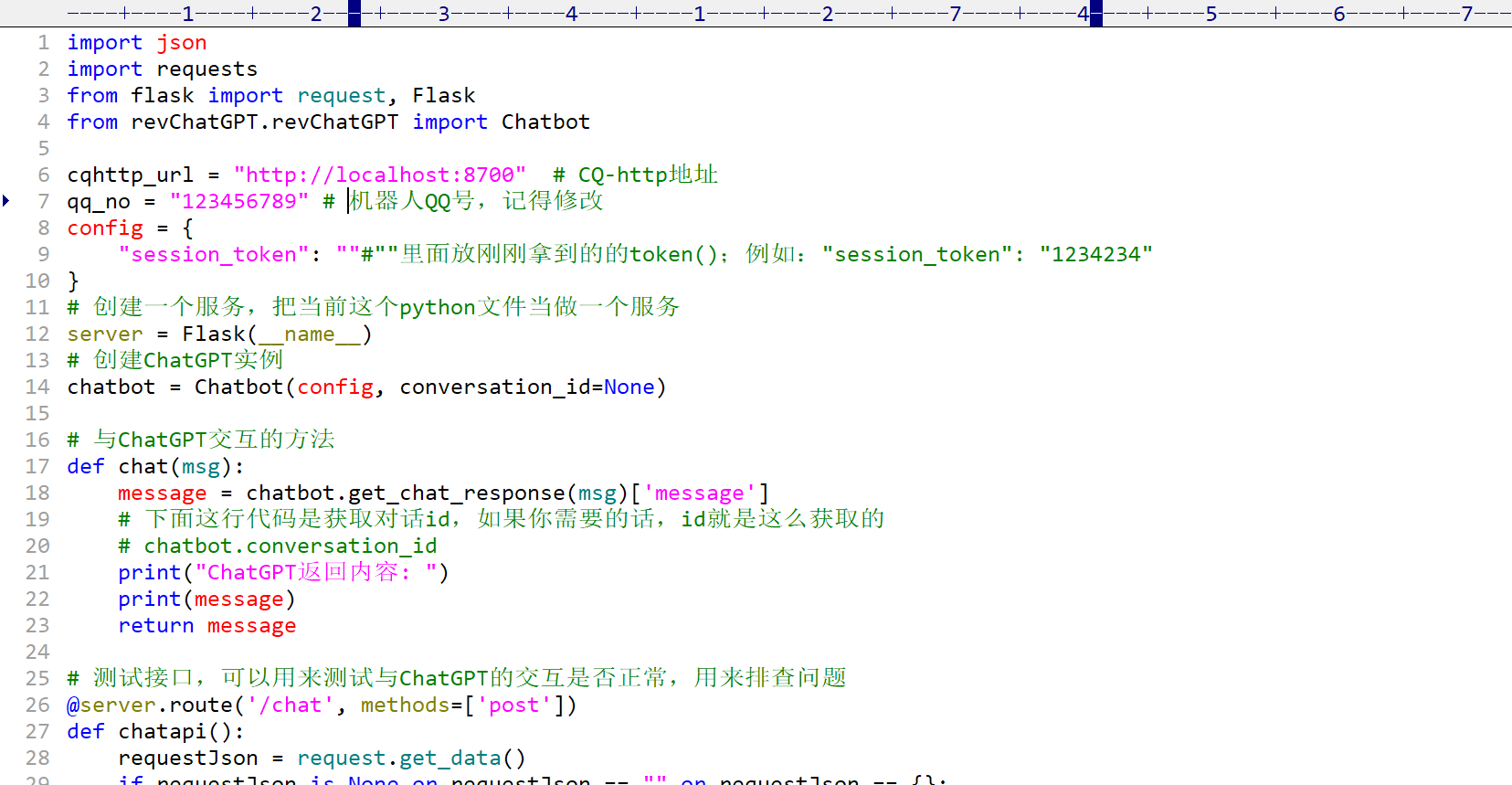Click "conversation_id=None" argument on line 14
1512x785 pixels.
(527, 387)
